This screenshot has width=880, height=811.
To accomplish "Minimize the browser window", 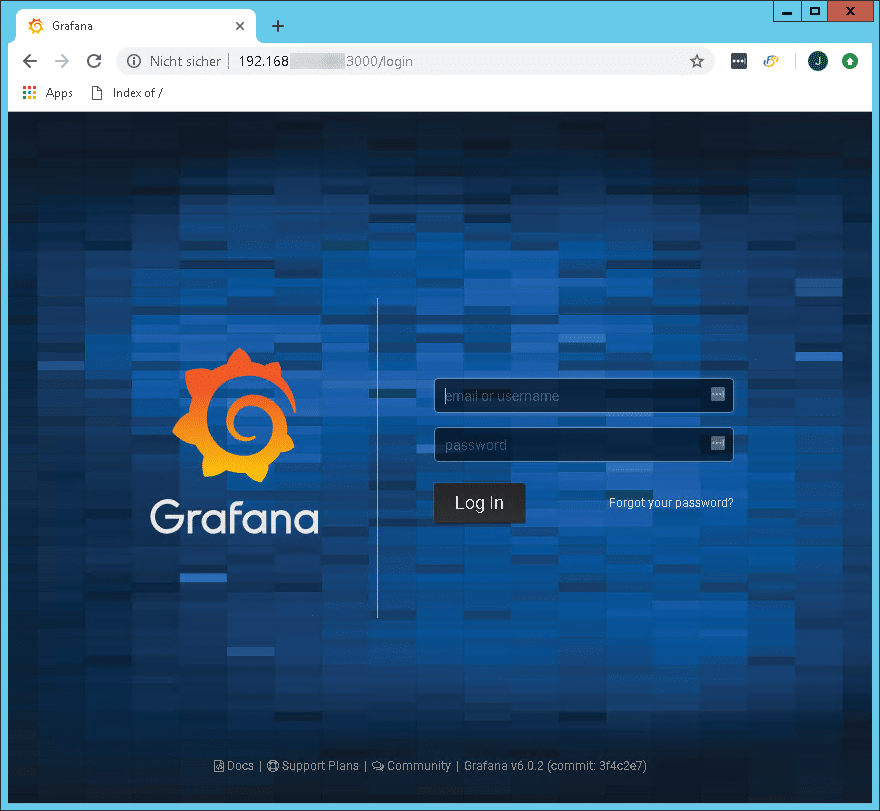I will pos(787,11).
